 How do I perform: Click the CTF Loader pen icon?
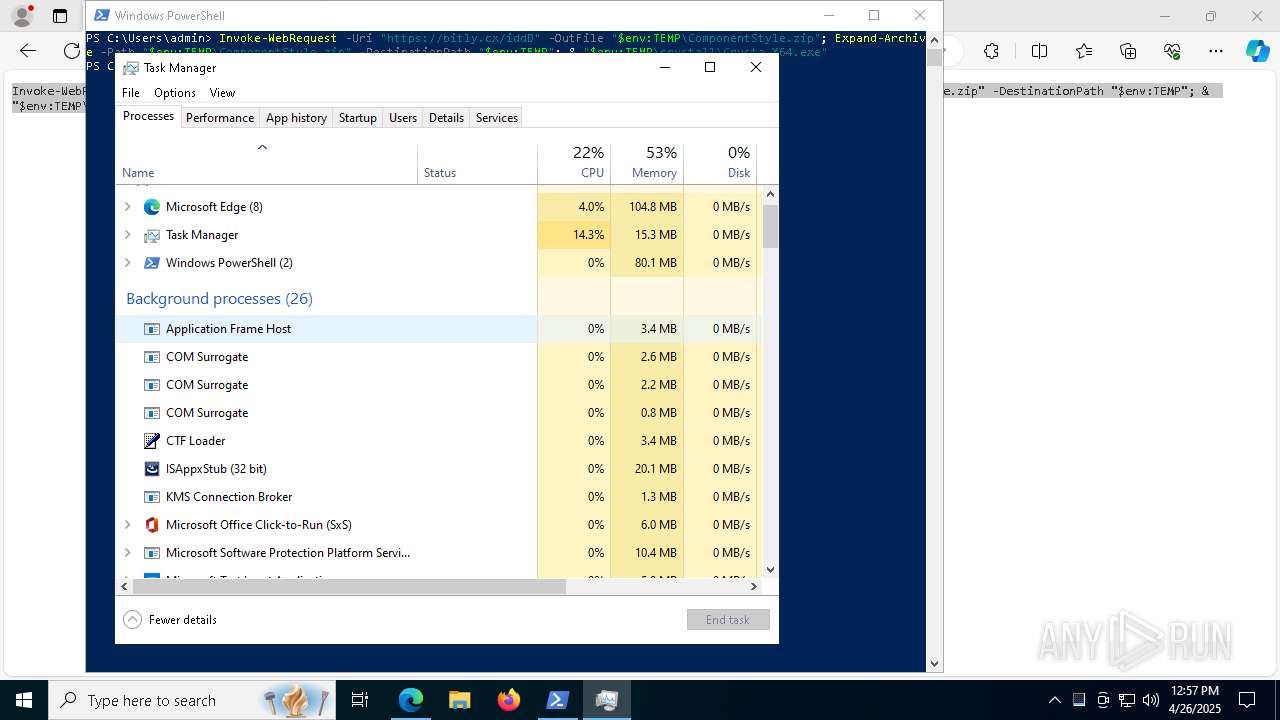point(152,441)
